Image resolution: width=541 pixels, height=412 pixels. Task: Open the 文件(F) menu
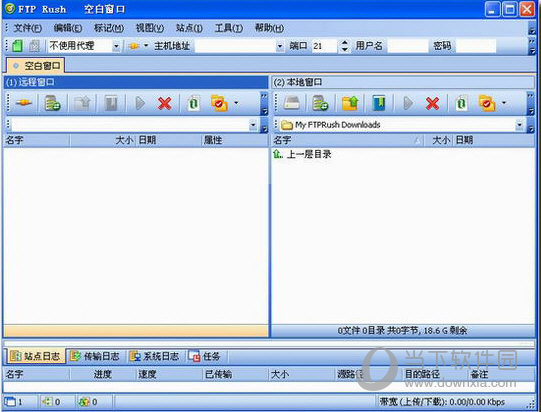(28, 28)
